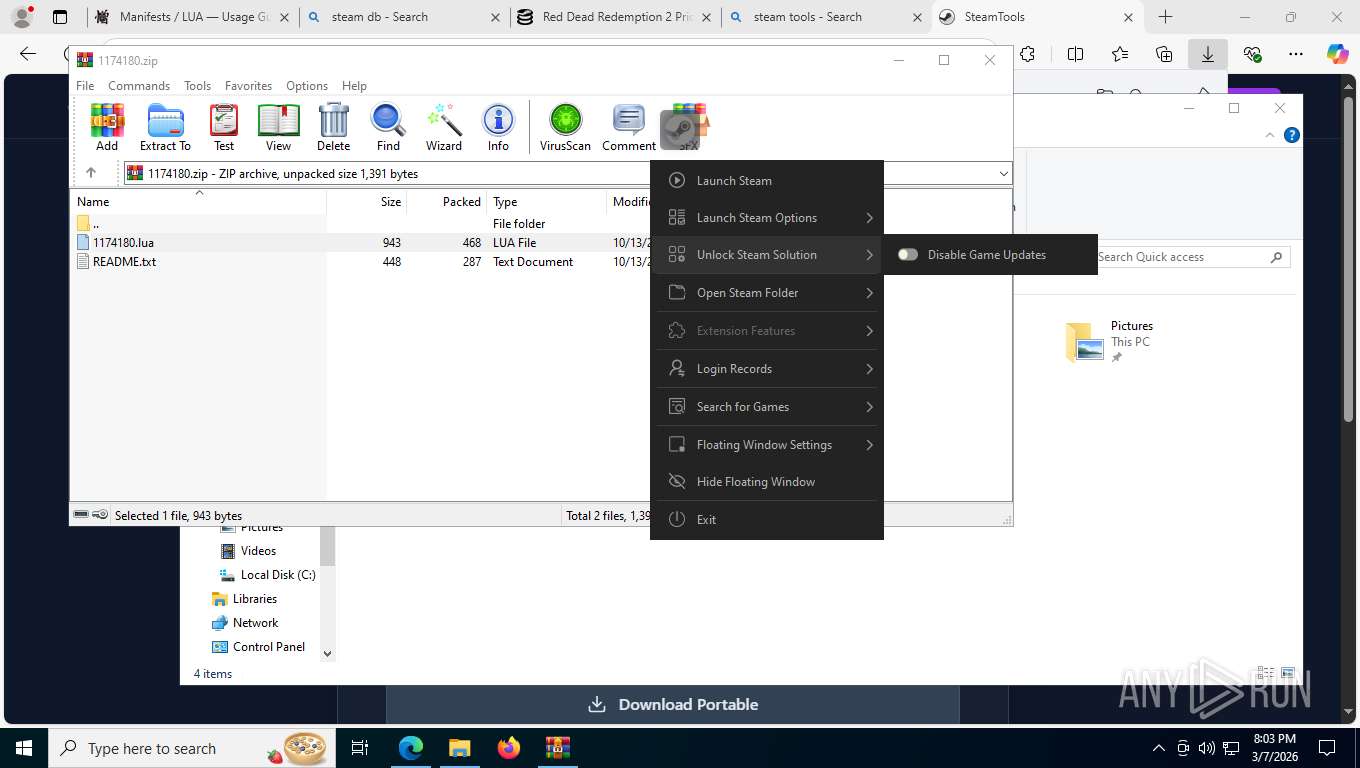The image size is (1360, 768).
Task: Click the 1174180.lua file icon
Action: pyautogui.click(x=83, y=242)
